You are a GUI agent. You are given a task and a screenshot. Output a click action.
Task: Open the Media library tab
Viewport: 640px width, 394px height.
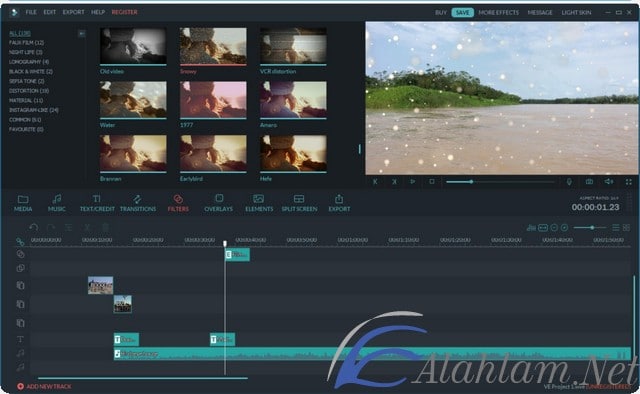(23, 203)
